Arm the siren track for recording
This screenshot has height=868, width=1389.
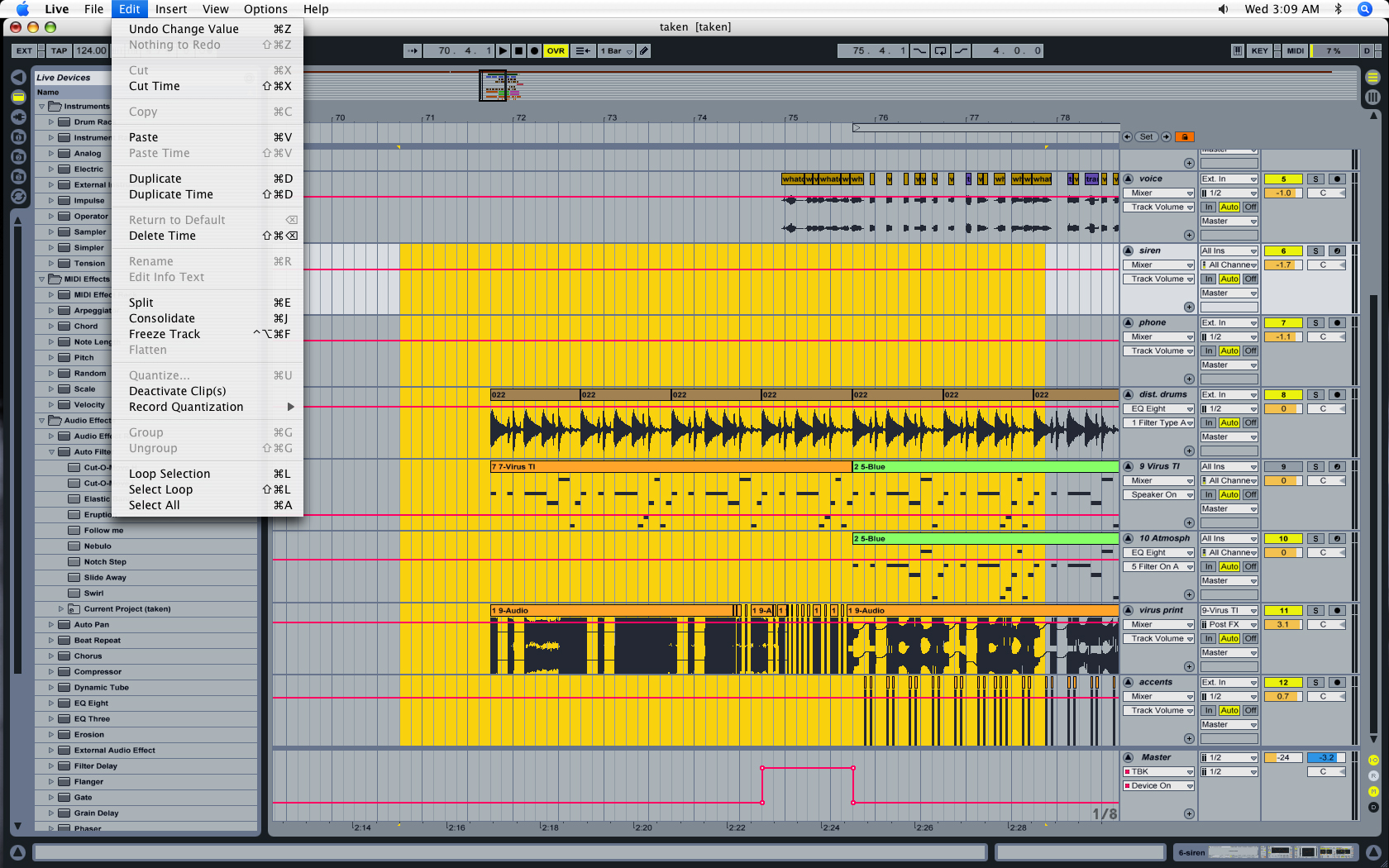pos(1337,250)
